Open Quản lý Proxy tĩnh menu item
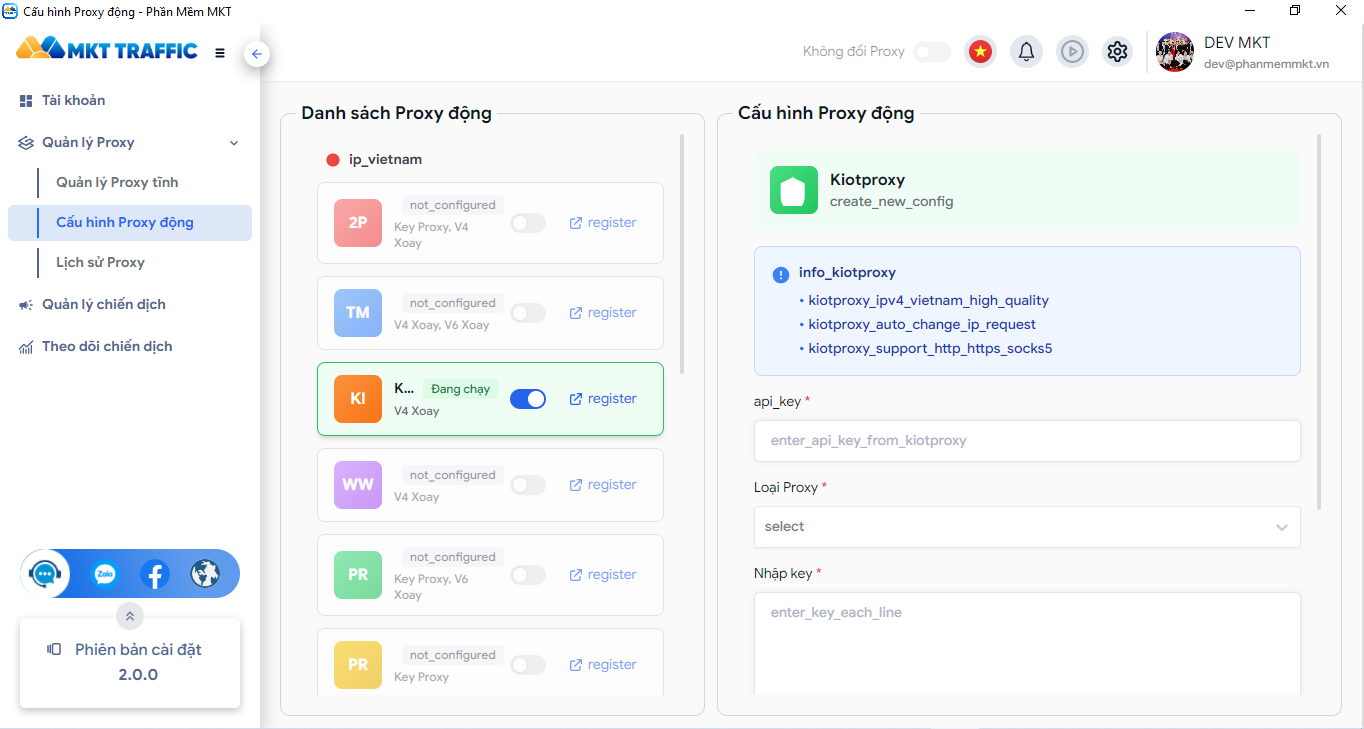 [117, 182]
